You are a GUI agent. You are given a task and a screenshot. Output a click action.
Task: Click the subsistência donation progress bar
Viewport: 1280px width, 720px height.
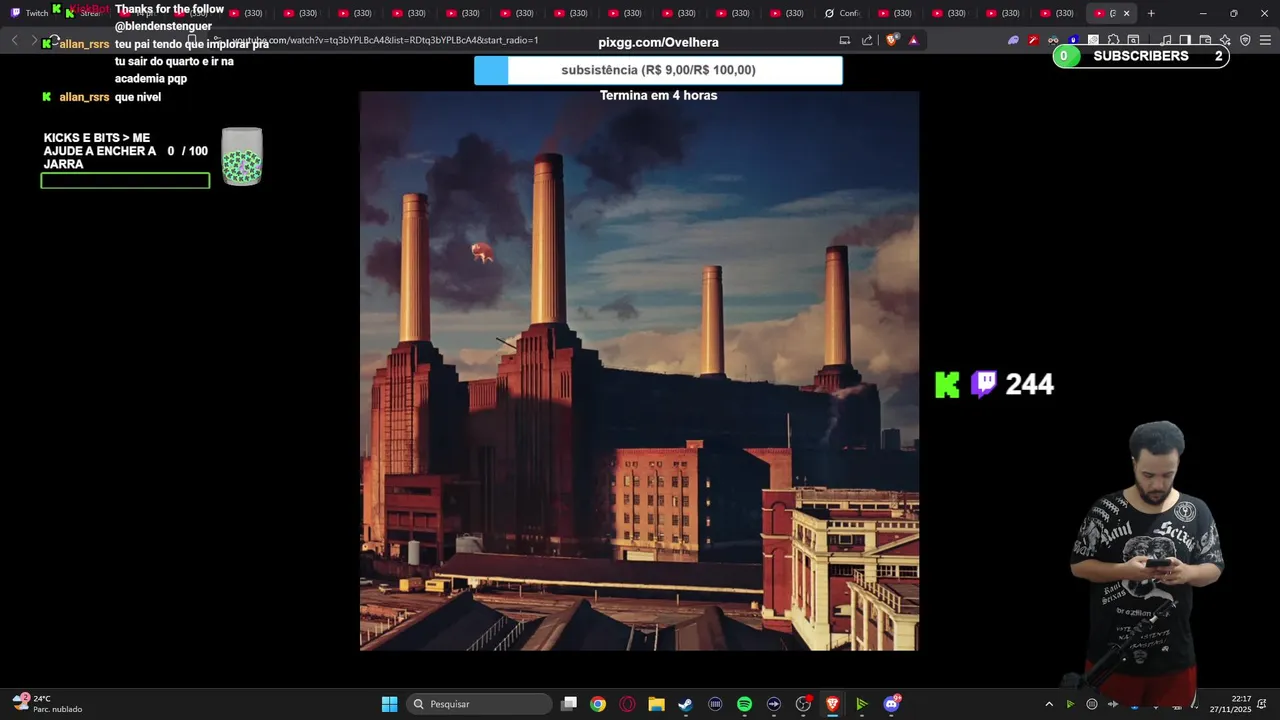click(x=658, y=70)
